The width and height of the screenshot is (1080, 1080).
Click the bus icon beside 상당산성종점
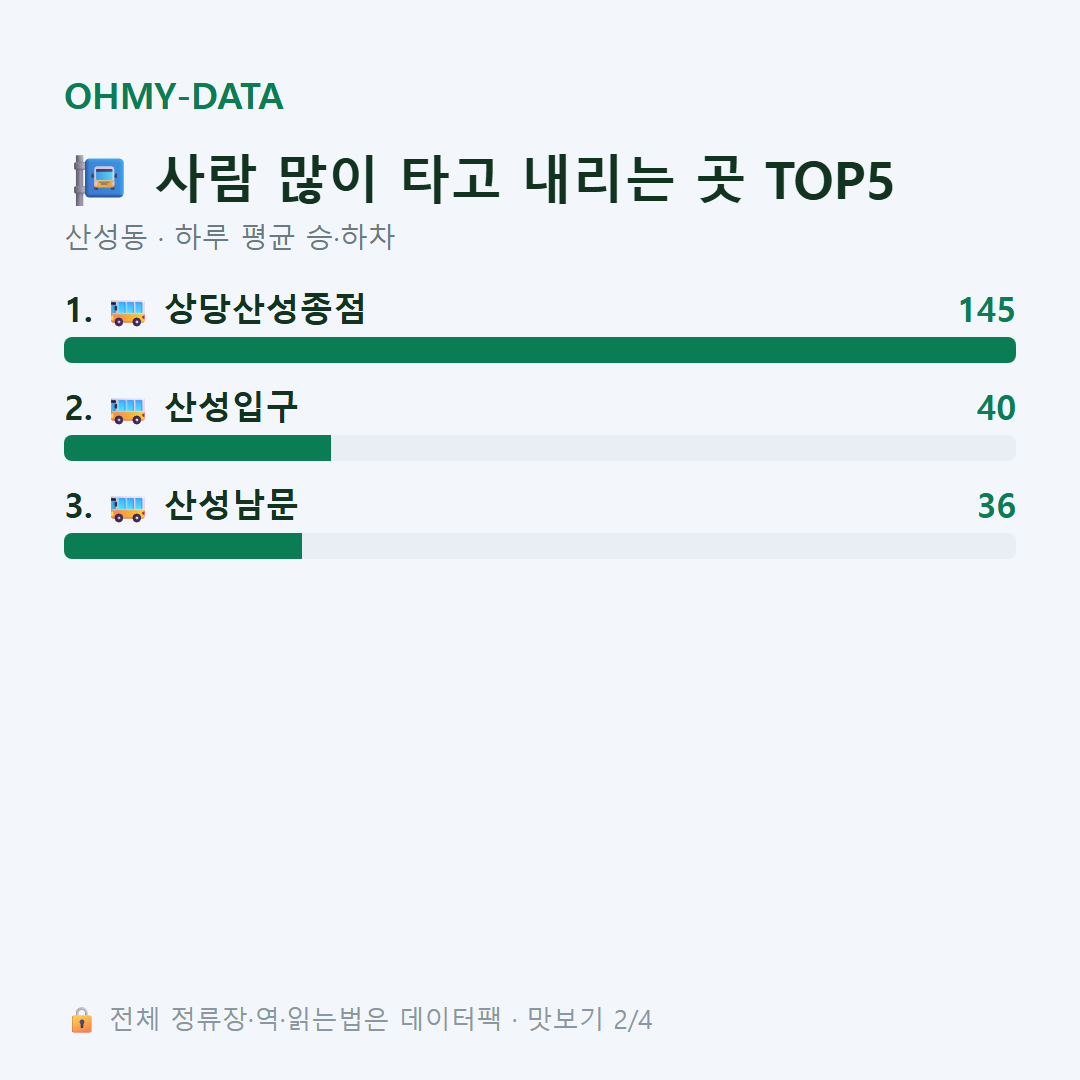click(127, 312)
